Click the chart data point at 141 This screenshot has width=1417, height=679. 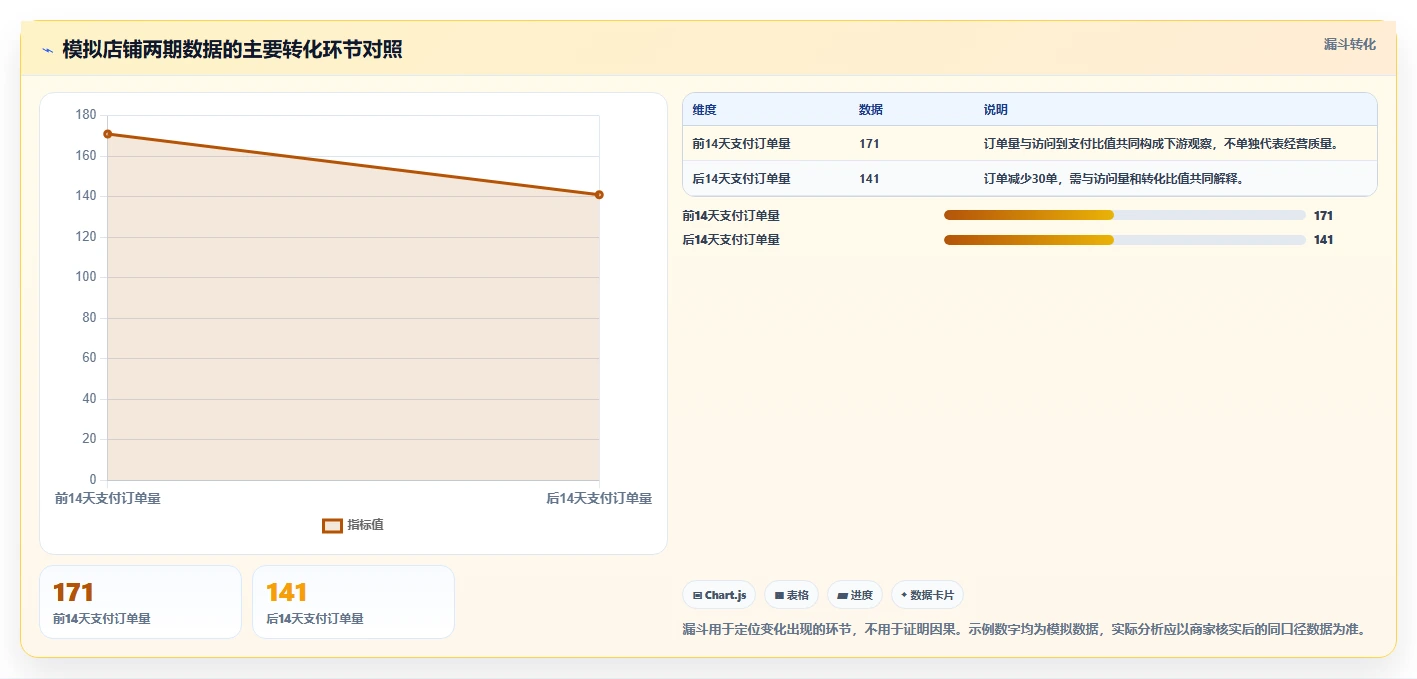[599, 195]
